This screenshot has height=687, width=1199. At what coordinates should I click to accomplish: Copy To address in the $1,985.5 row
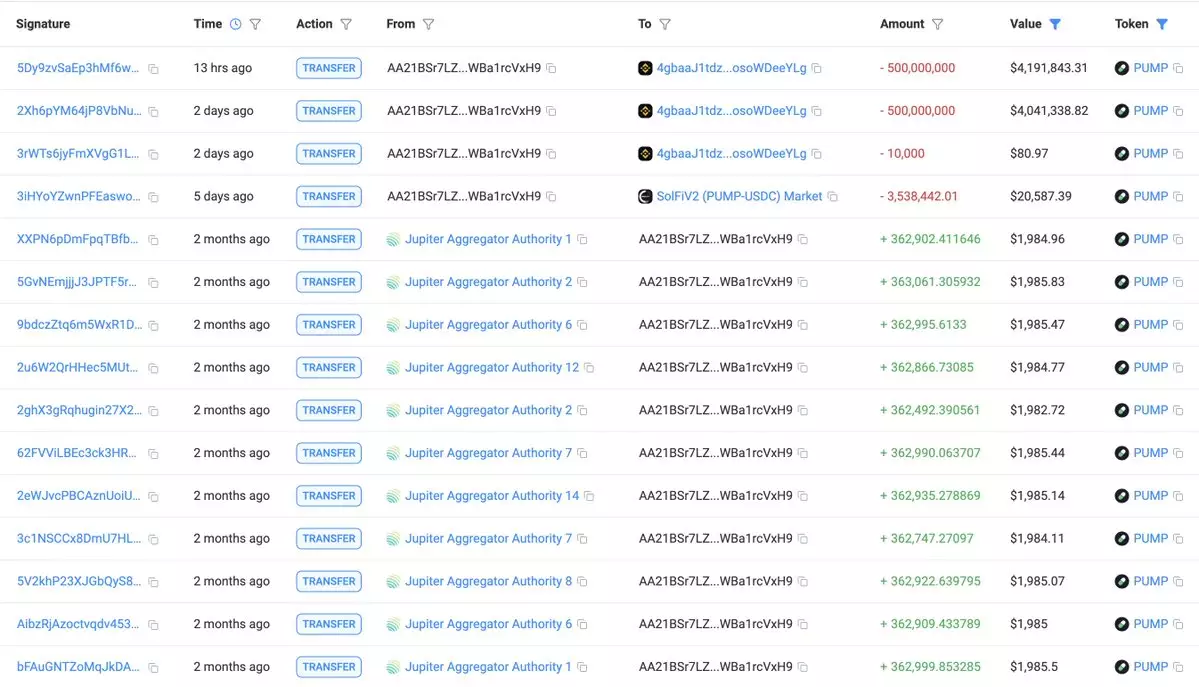[803, 667]
